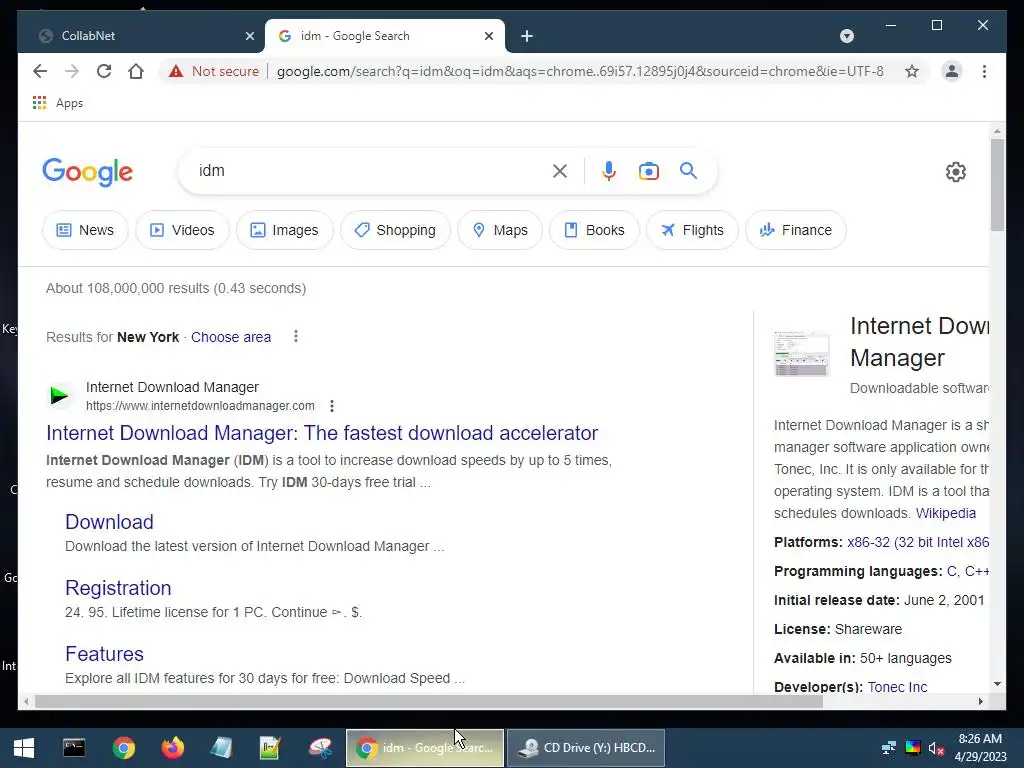The width and height of the screenshot is (1024, 768).
Task: Open options for the internetdownloadmanager.com result
Action: (x=332, y=406)
